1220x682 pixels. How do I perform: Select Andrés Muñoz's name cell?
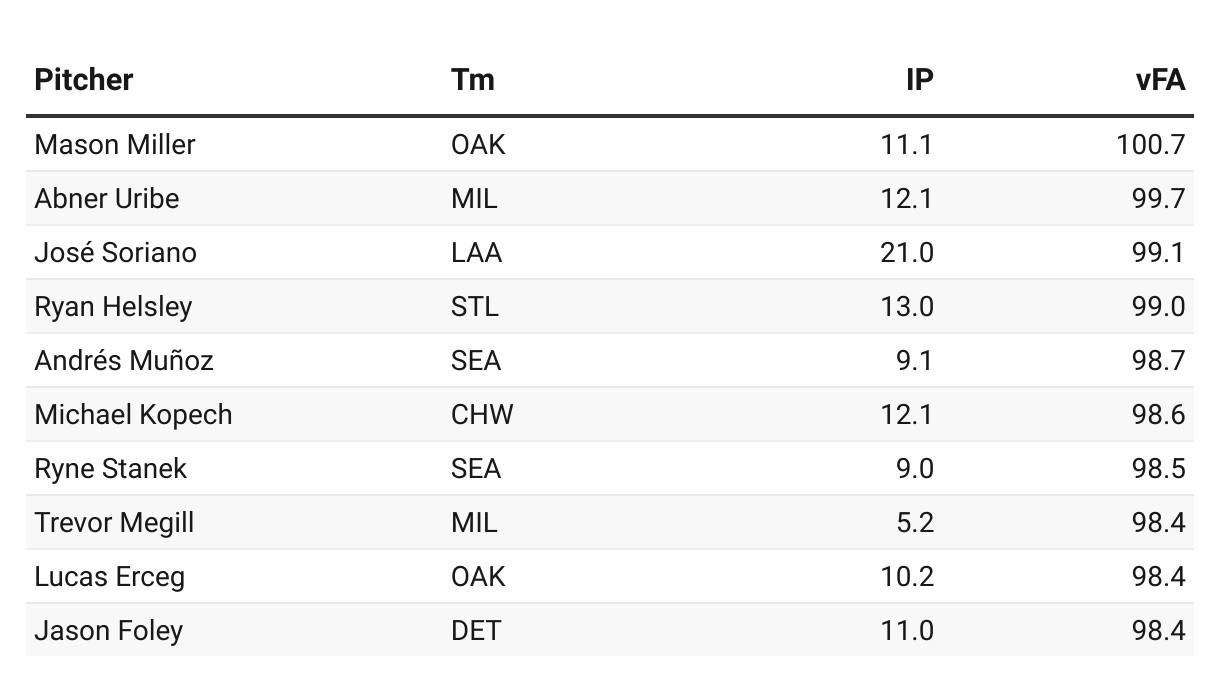tap(123, 361)
